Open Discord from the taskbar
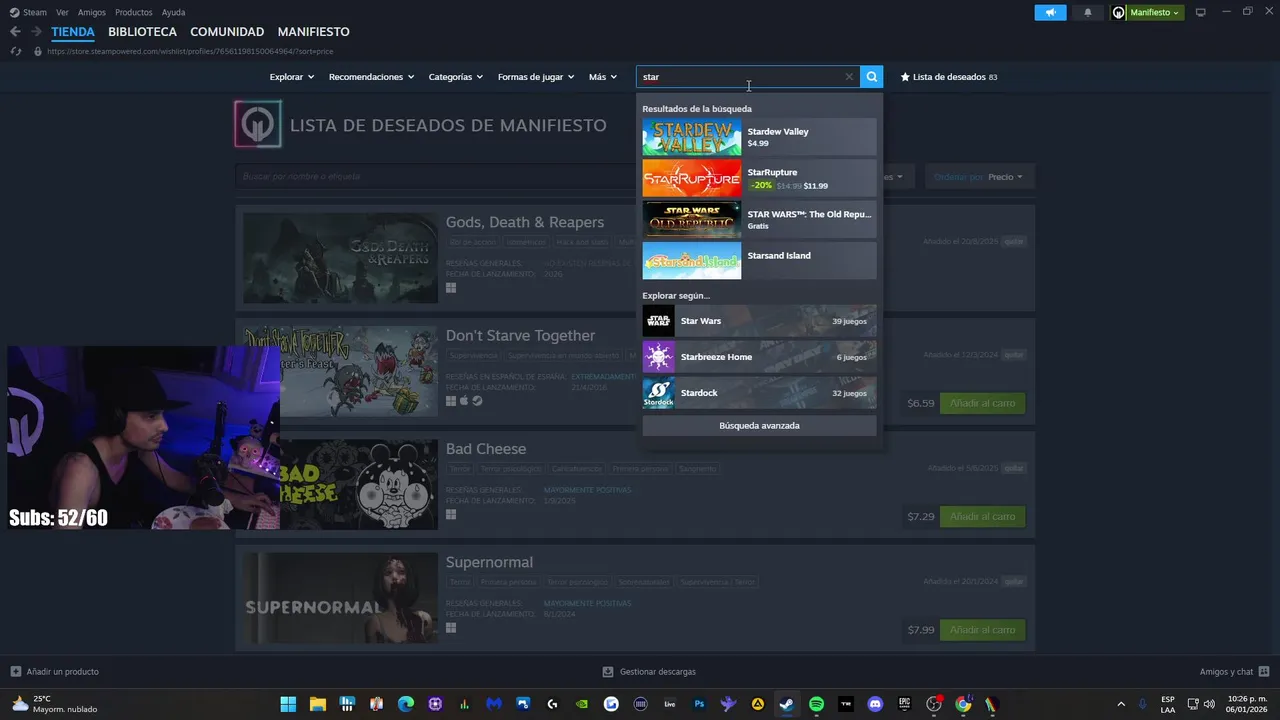This screenshot has width=1280, height=720. point(875,704)
